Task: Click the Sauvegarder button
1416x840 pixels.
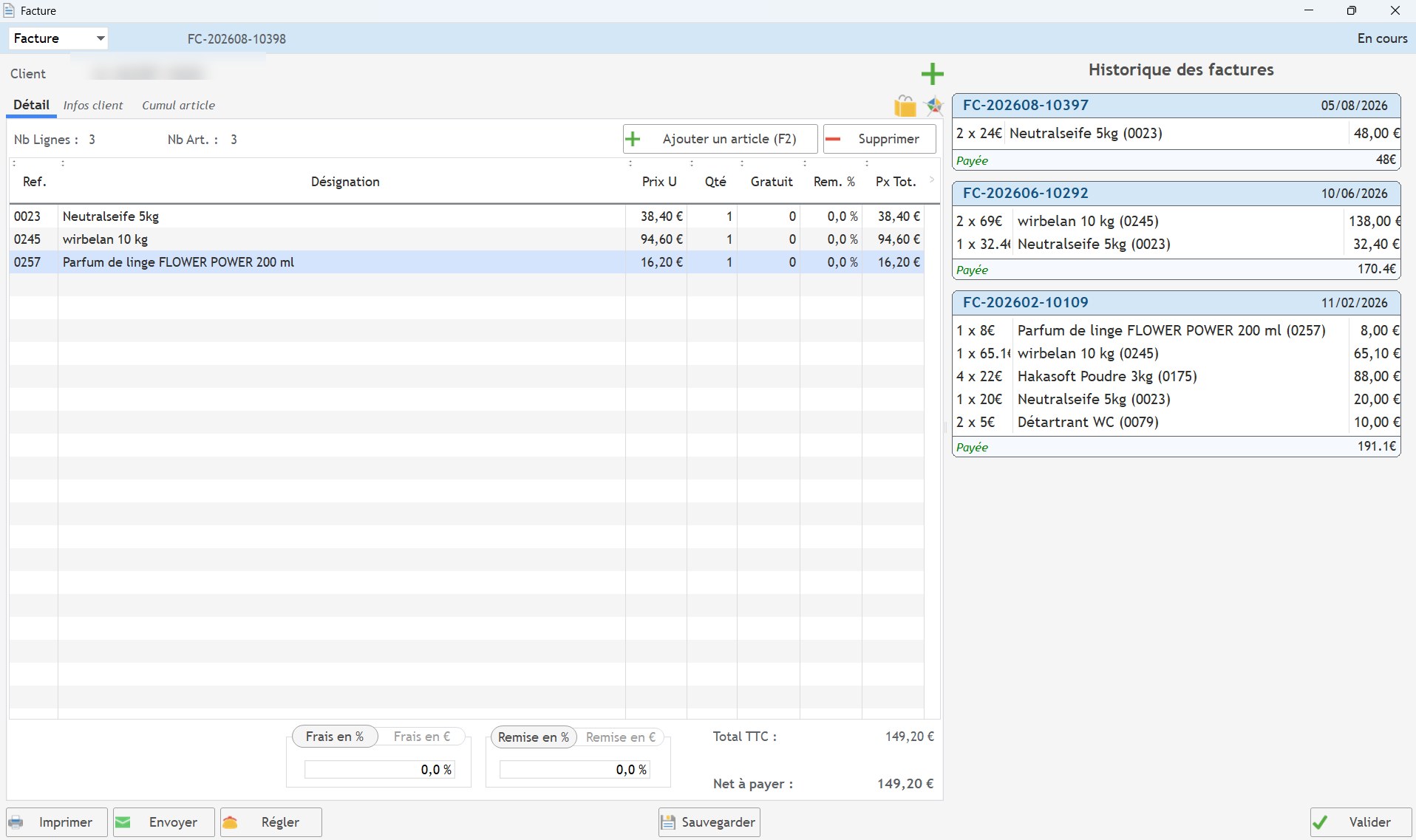Action: (709, 822)
